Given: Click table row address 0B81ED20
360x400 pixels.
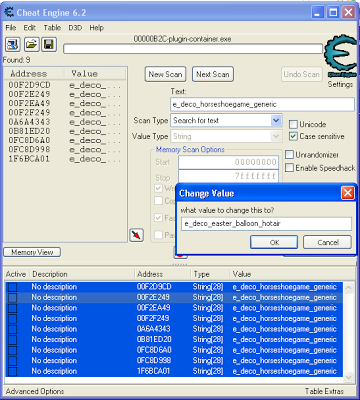Looking at the screenshot, I should pyautogui.click(x=174, y=340).
